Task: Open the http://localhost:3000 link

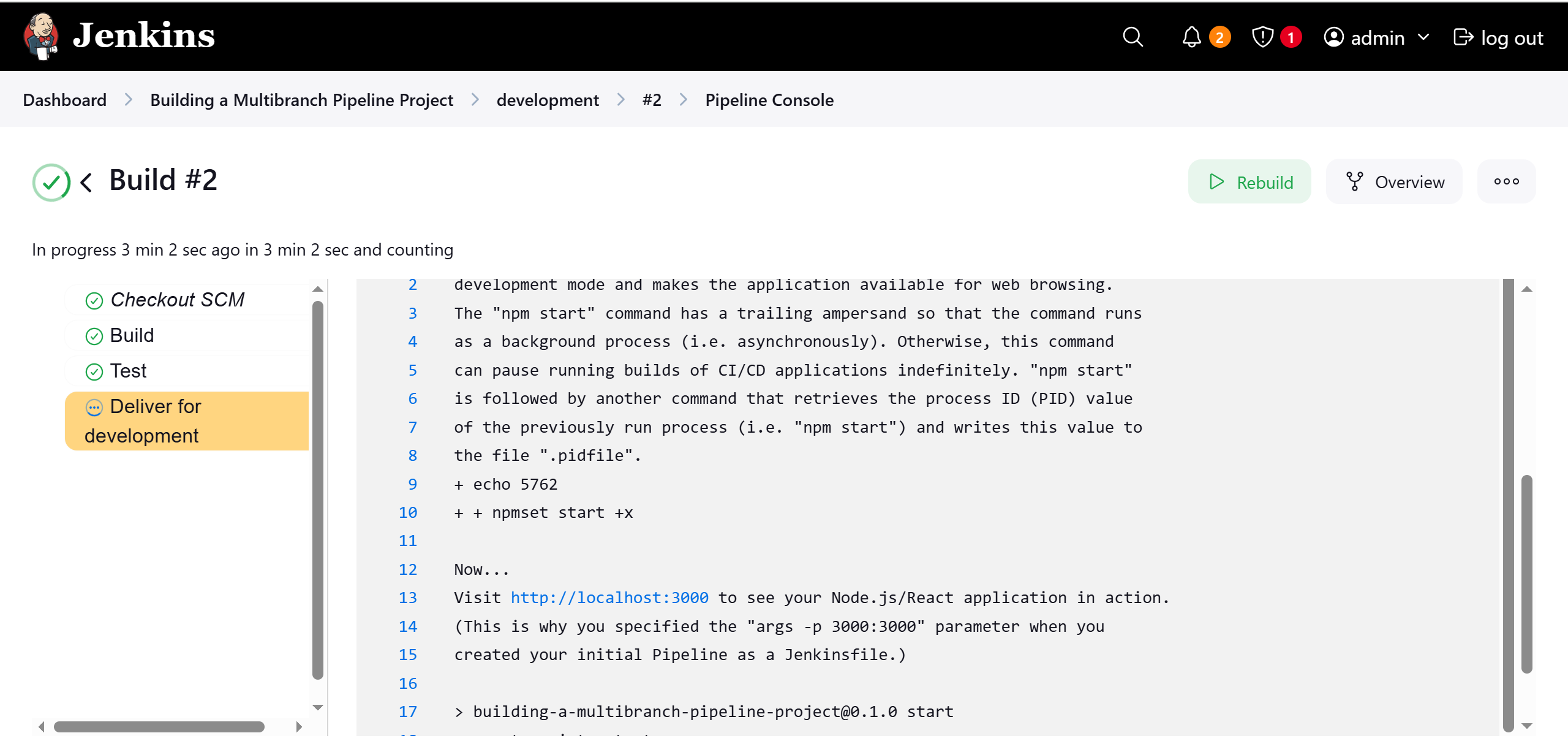Action: (x=609, y=598)
